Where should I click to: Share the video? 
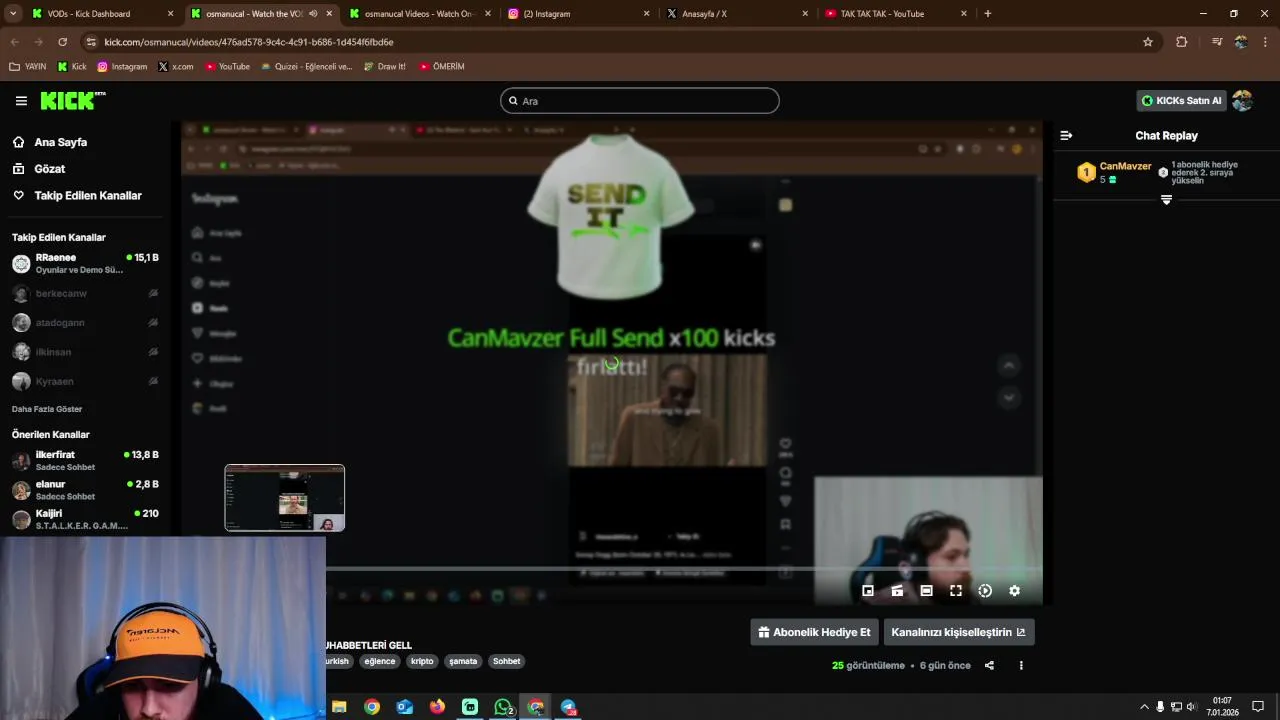[989, 665]
